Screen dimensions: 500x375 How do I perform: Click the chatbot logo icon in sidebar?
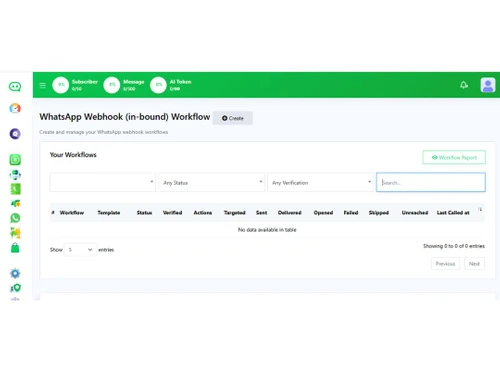pyautogui.click(x=15, y=87)
